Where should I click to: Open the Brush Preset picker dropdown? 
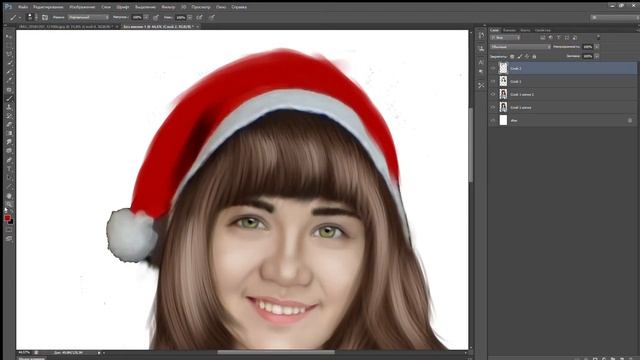36,18
